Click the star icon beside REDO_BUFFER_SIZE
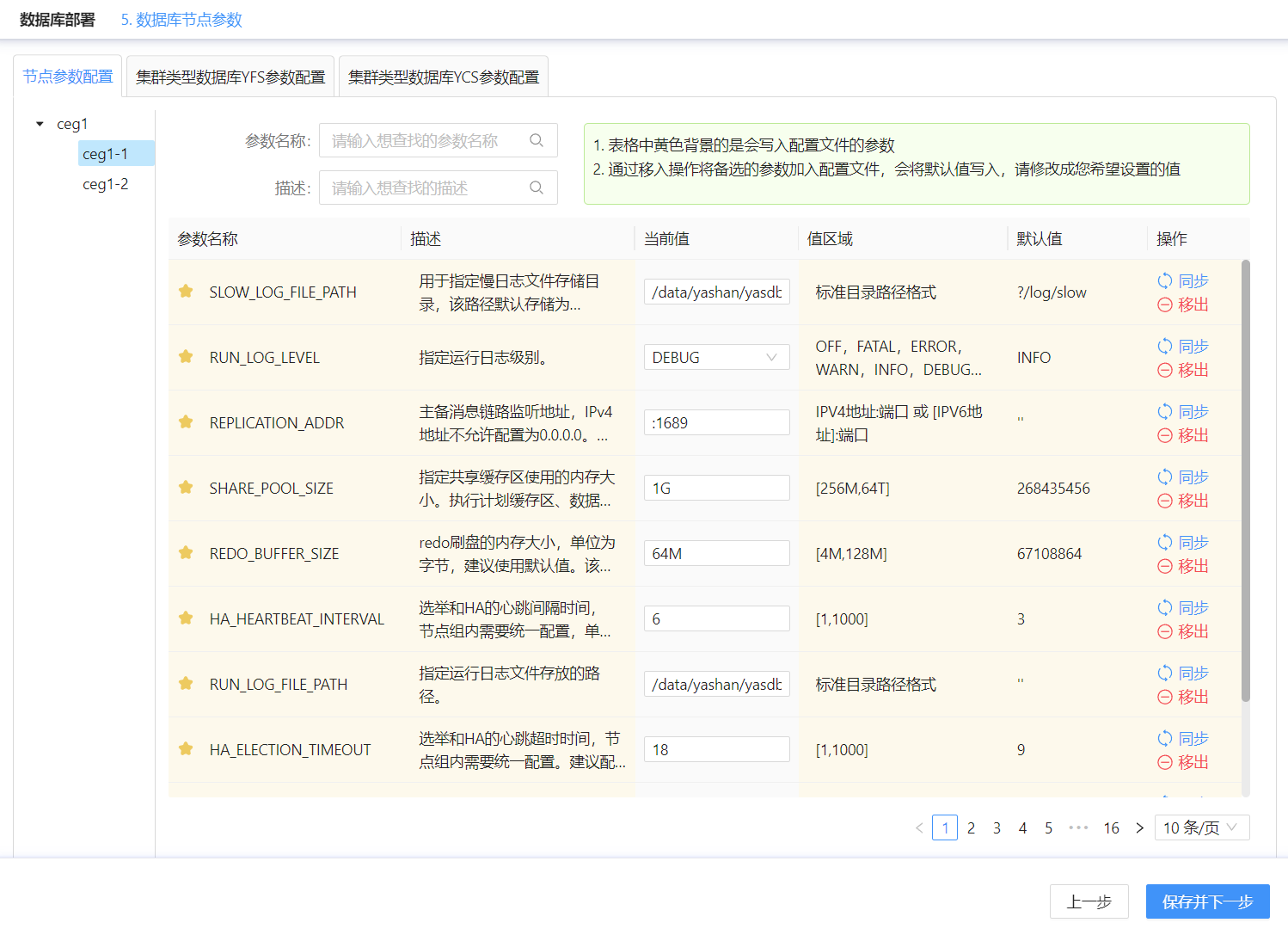1288x935 pixels. pos(186,552)
